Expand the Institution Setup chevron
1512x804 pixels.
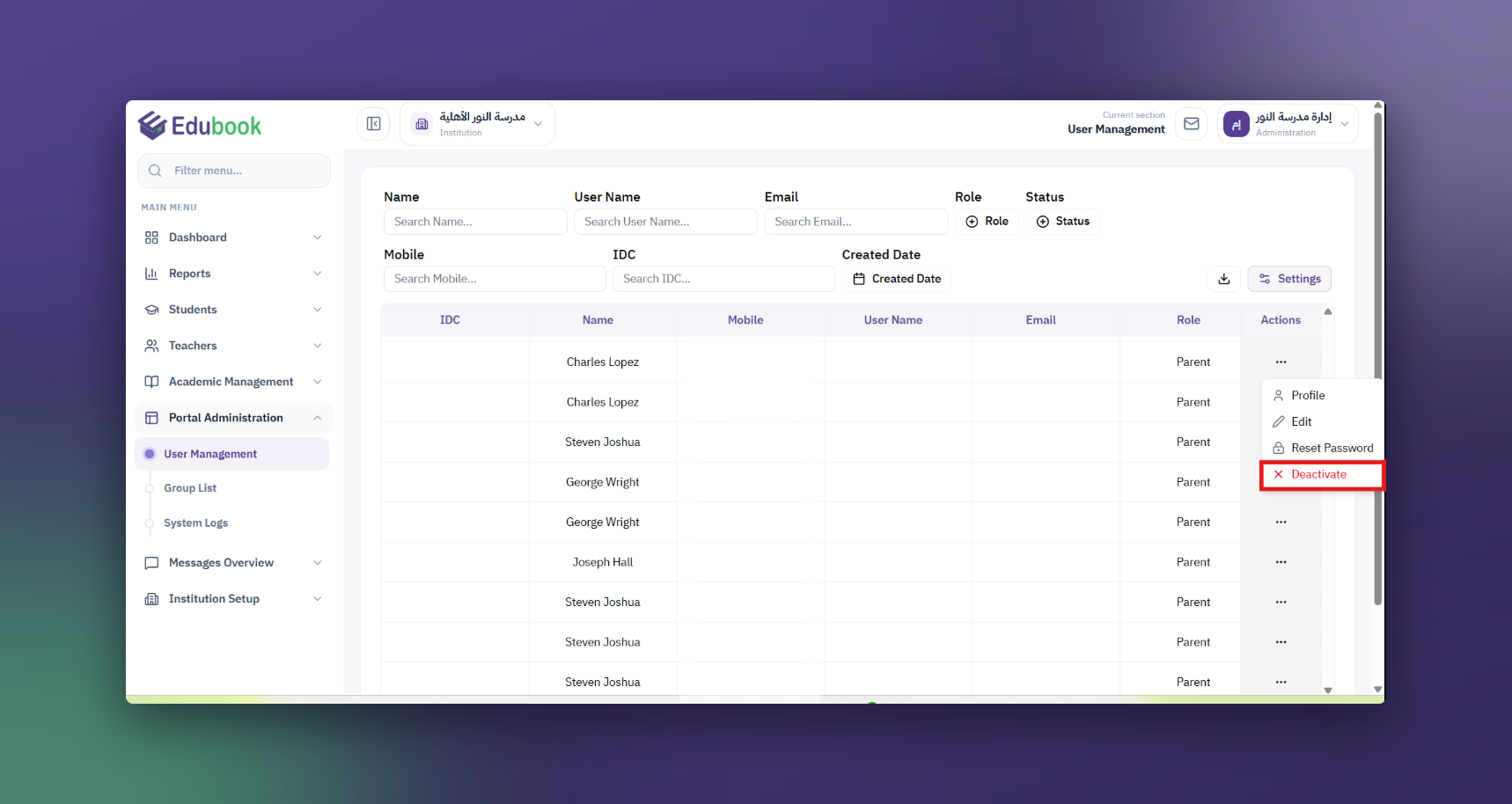[318, 599]
